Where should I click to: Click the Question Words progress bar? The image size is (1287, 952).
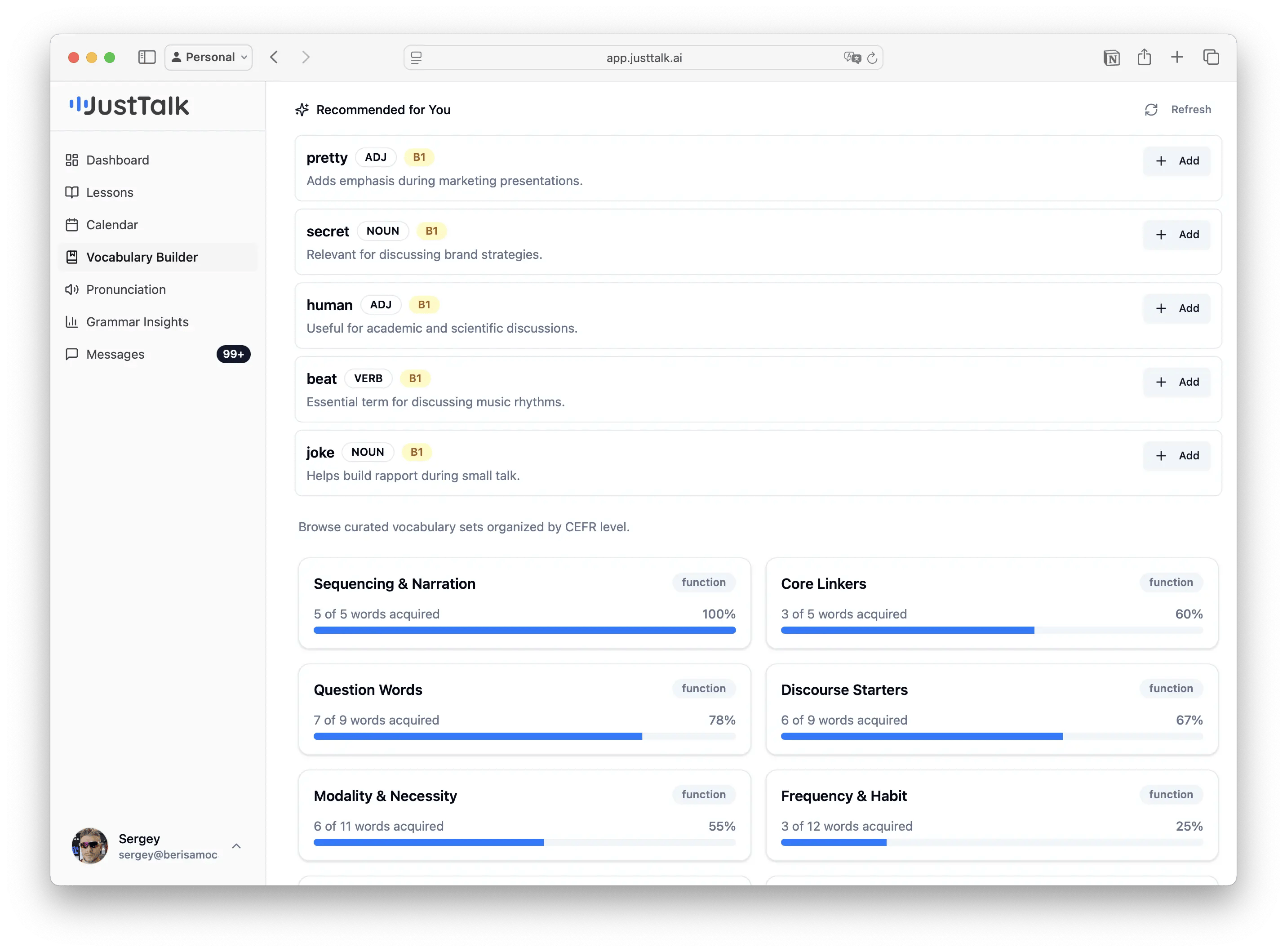point(524,737)
